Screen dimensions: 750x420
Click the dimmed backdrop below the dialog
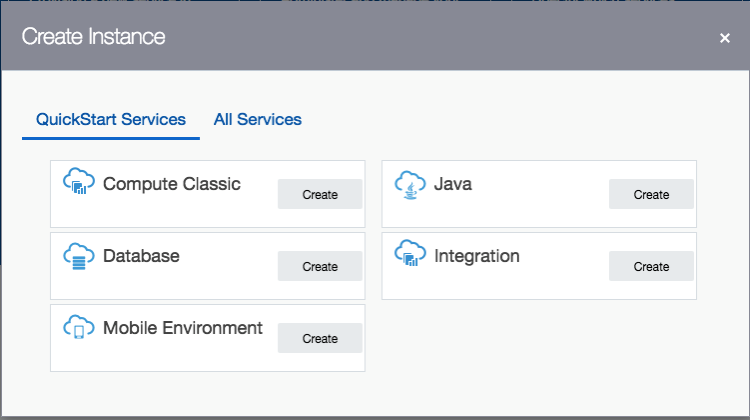pyautogui.click(x=375, y=416)
